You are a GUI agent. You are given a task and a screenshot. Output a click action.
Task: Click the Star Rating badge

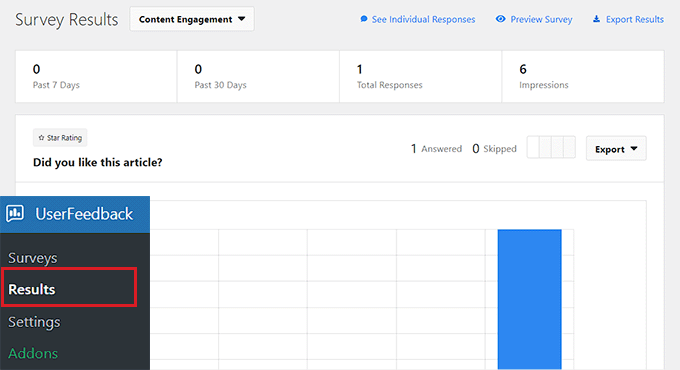(x=60, y=138)
